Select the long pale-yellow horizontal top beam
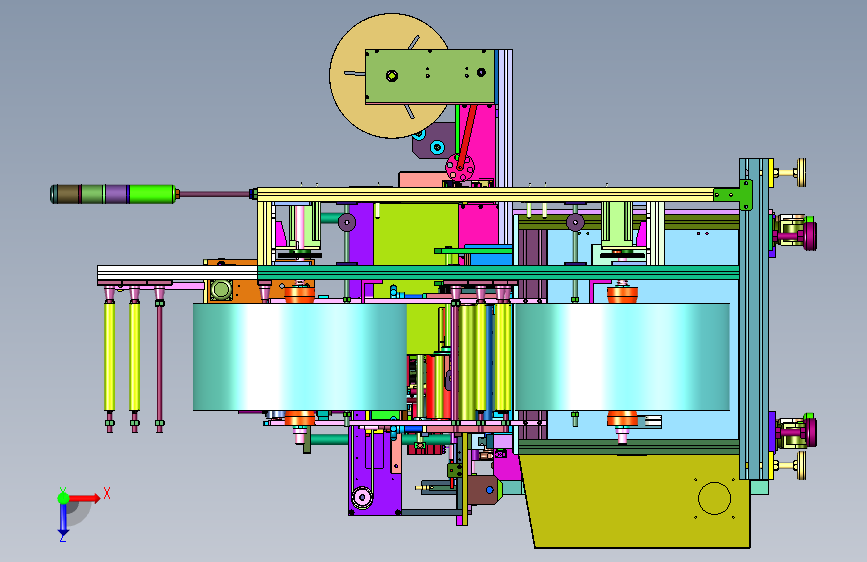867x562 pixels. (x=485, y=195)
